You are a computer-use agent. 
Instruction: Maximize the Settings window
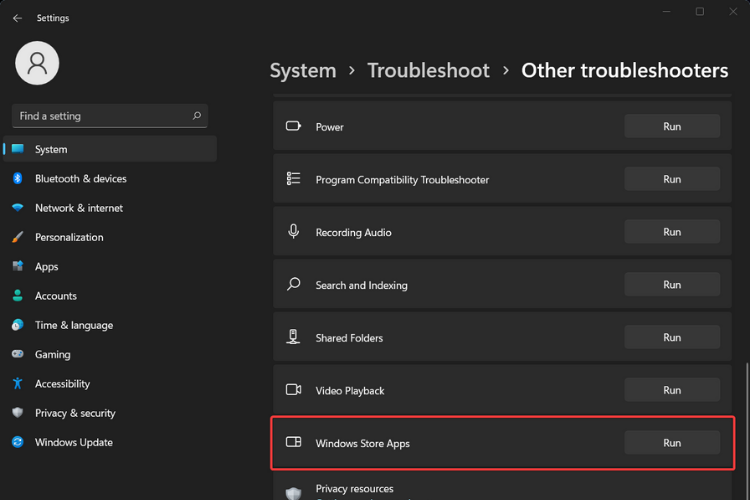[x=700, y=11]
